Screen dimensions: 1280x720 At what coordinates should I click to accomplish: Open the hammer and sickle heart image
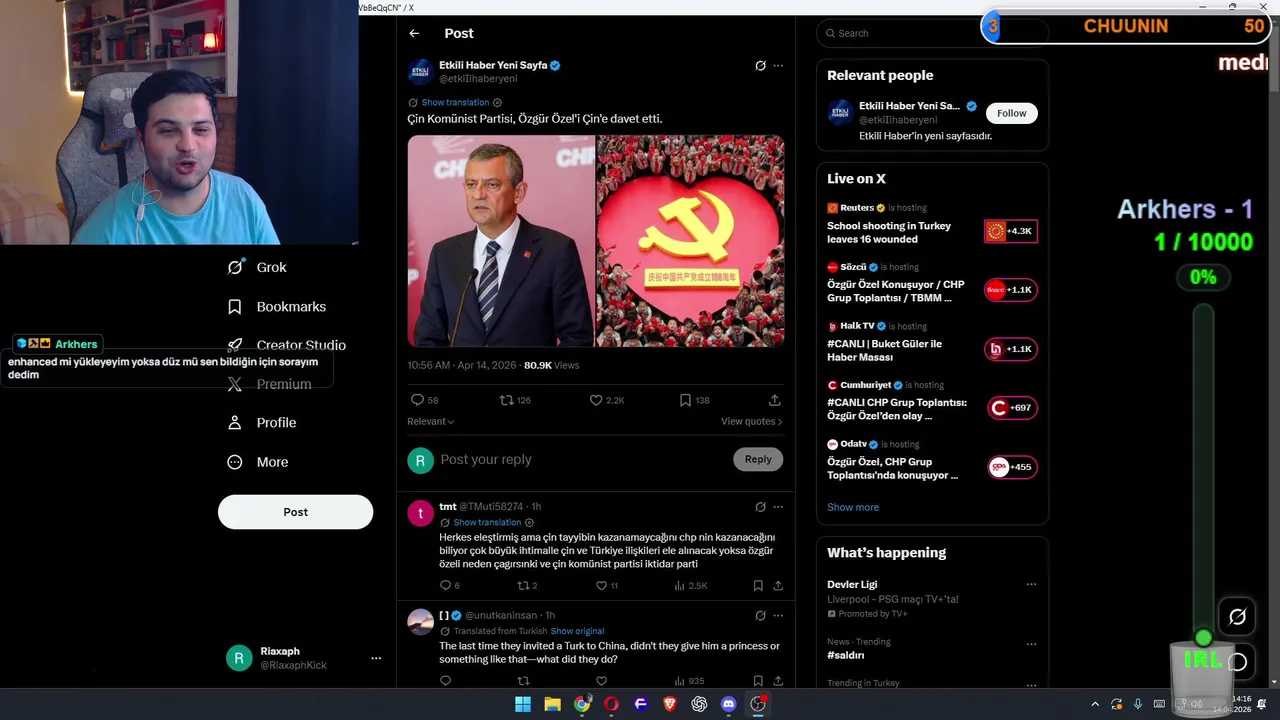point(690,241)
